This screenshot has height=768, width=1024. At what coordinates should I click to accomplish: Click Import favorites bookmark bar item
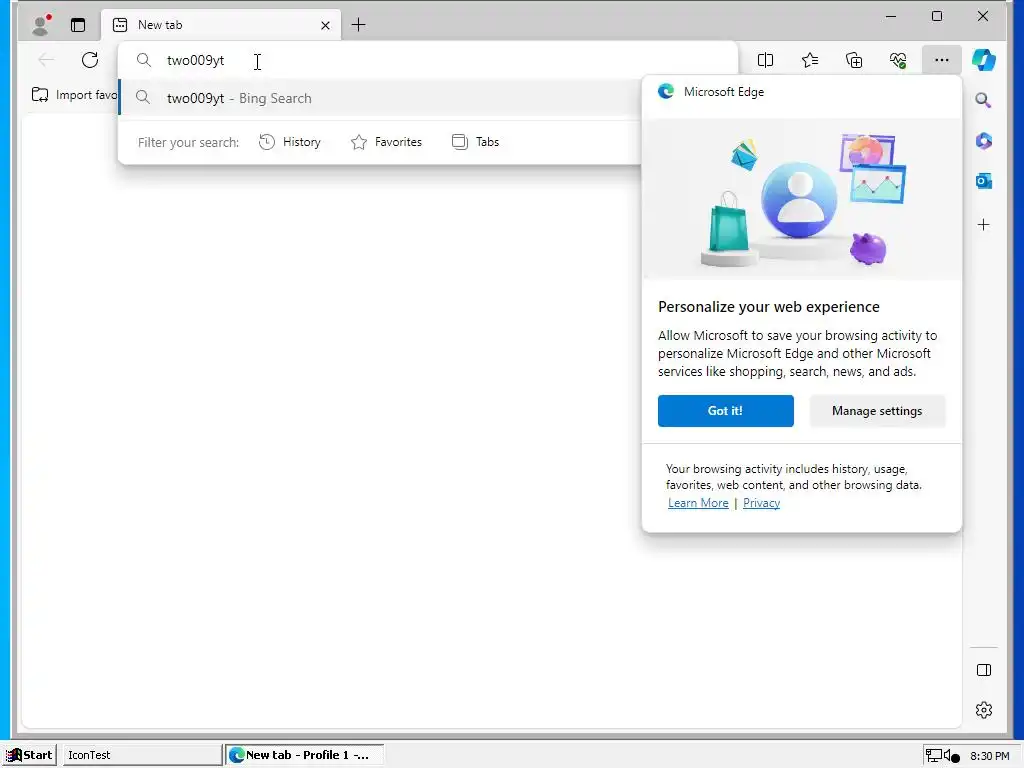tap(74, 95)
